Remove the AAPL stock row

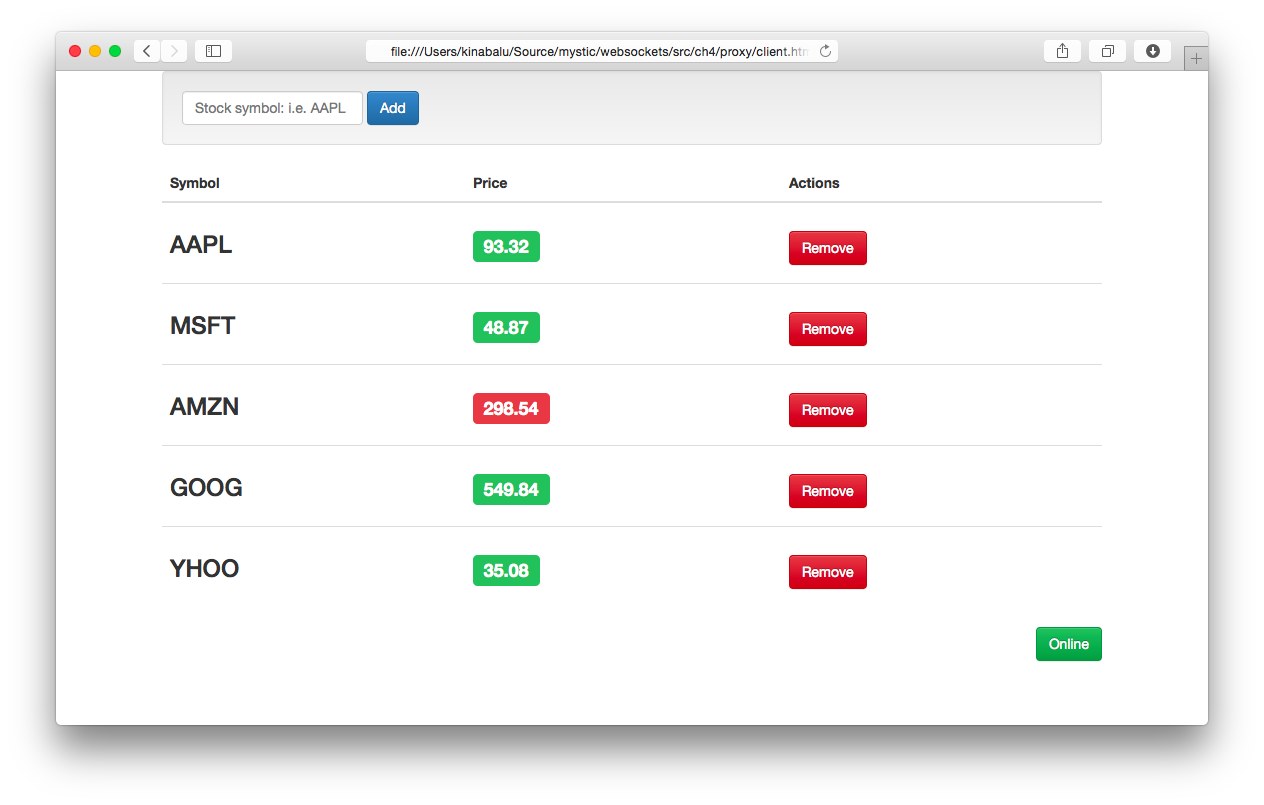pyautogui.click(x=827, y=248)
